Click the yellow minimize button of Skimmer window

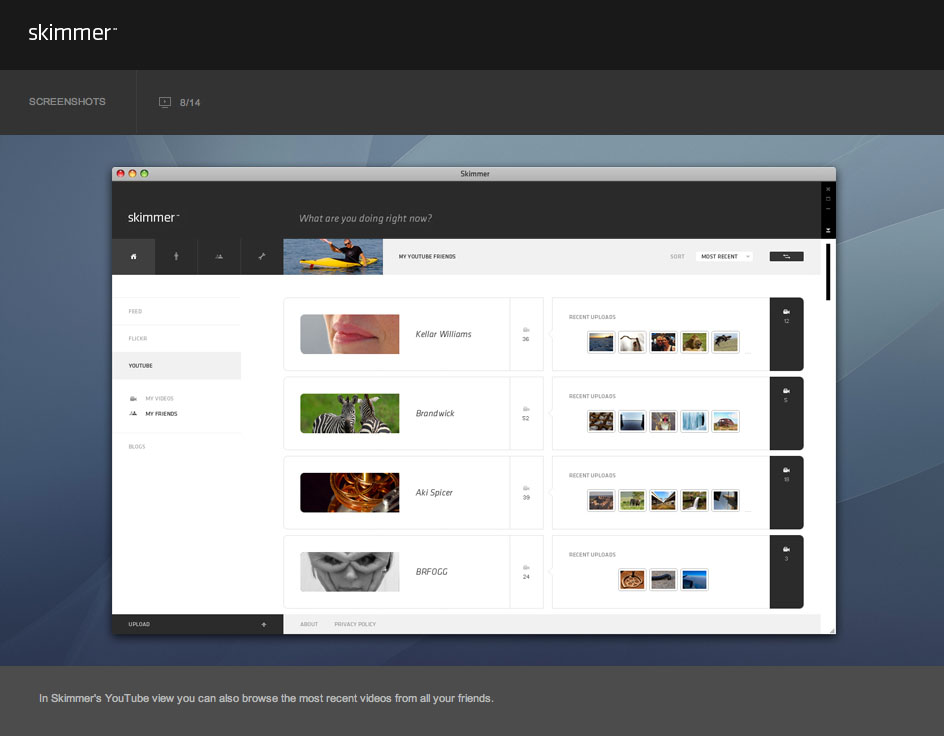click(132, 173)
